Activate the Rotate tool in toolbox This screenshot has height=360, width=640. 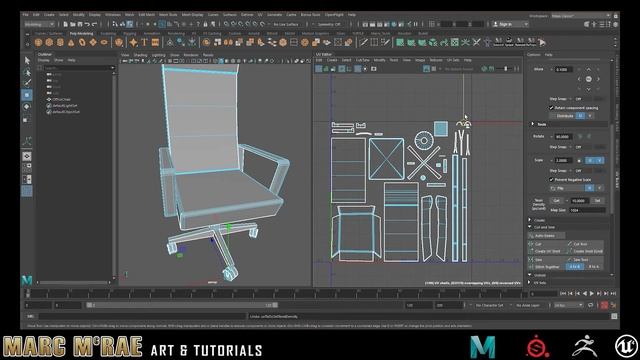point(27,107)
